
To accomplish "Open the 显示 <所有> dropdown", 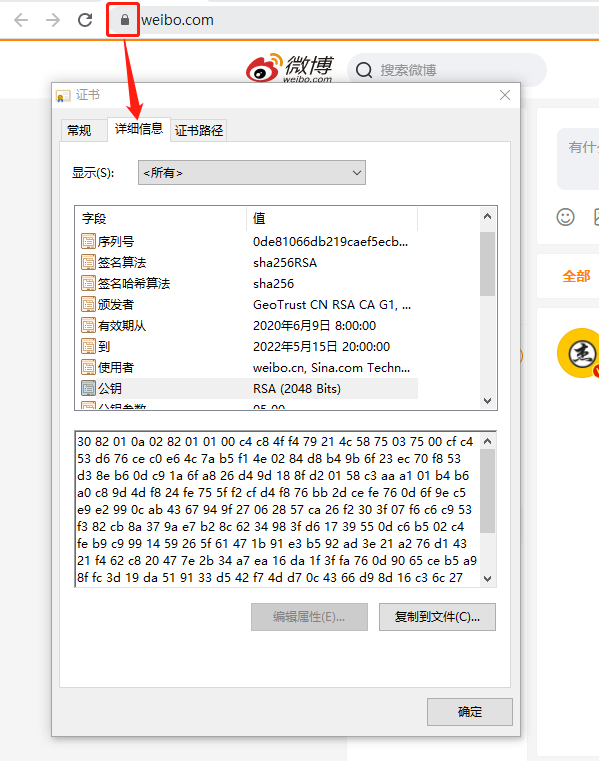I will [252, 173].
